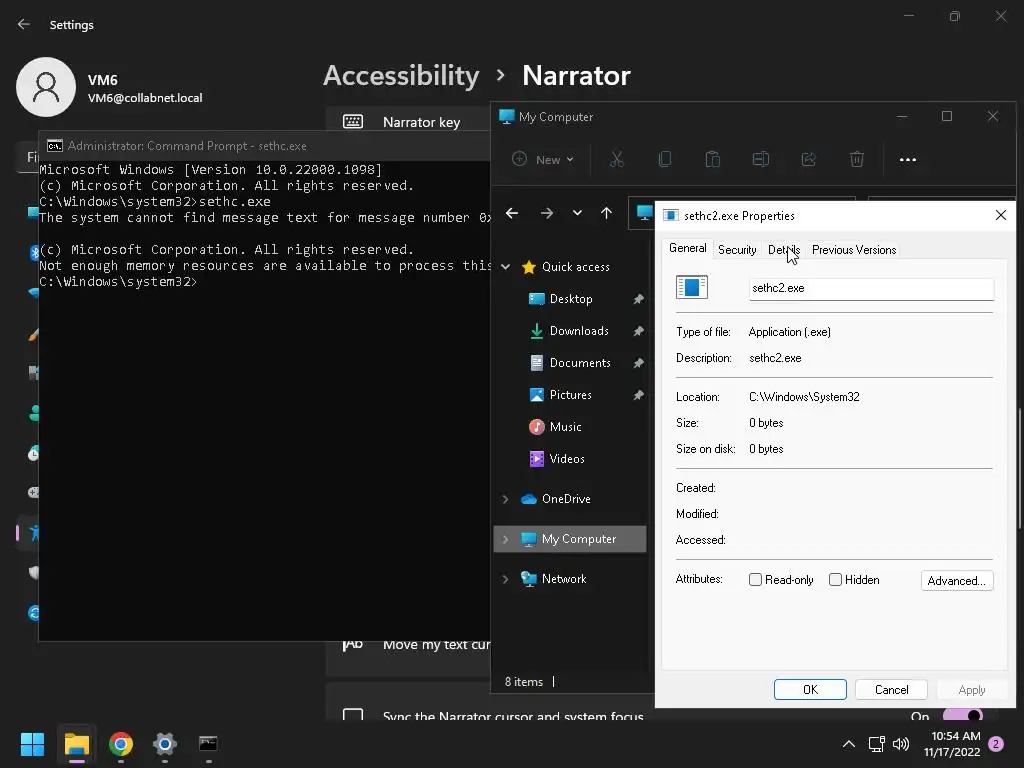Expand the OneDrive tree node
Screen dimensions: 1024x768
[505, 499]
